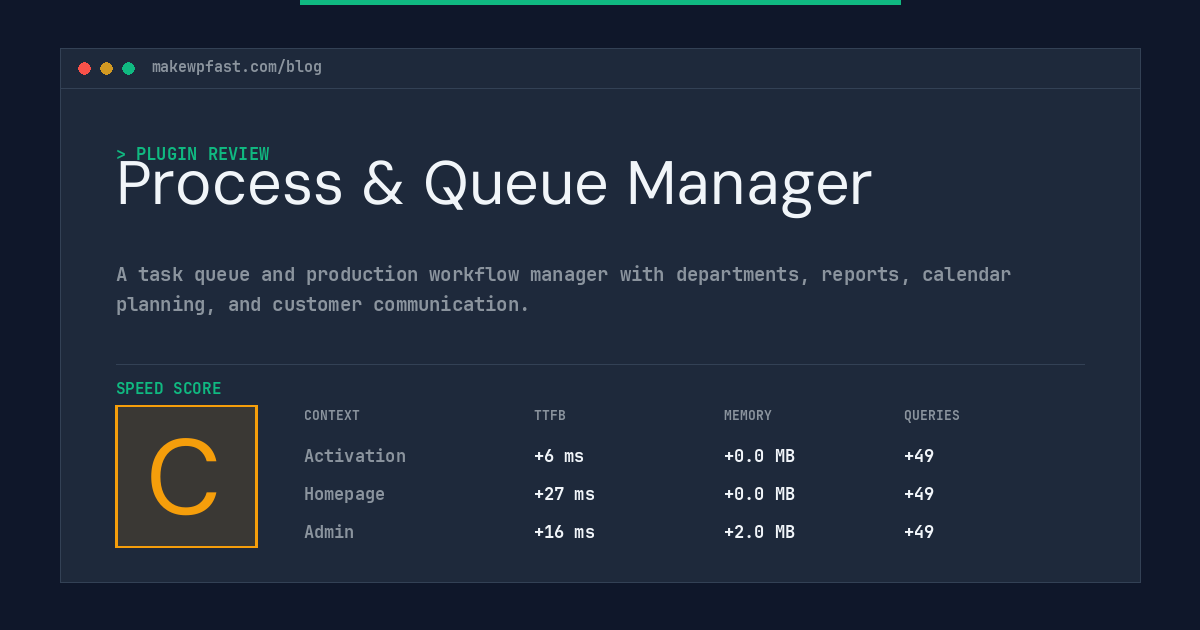The height and width of the screenshot is (630, 1200).
Task: Select the Admin row label
Action: tap(329, 532)
